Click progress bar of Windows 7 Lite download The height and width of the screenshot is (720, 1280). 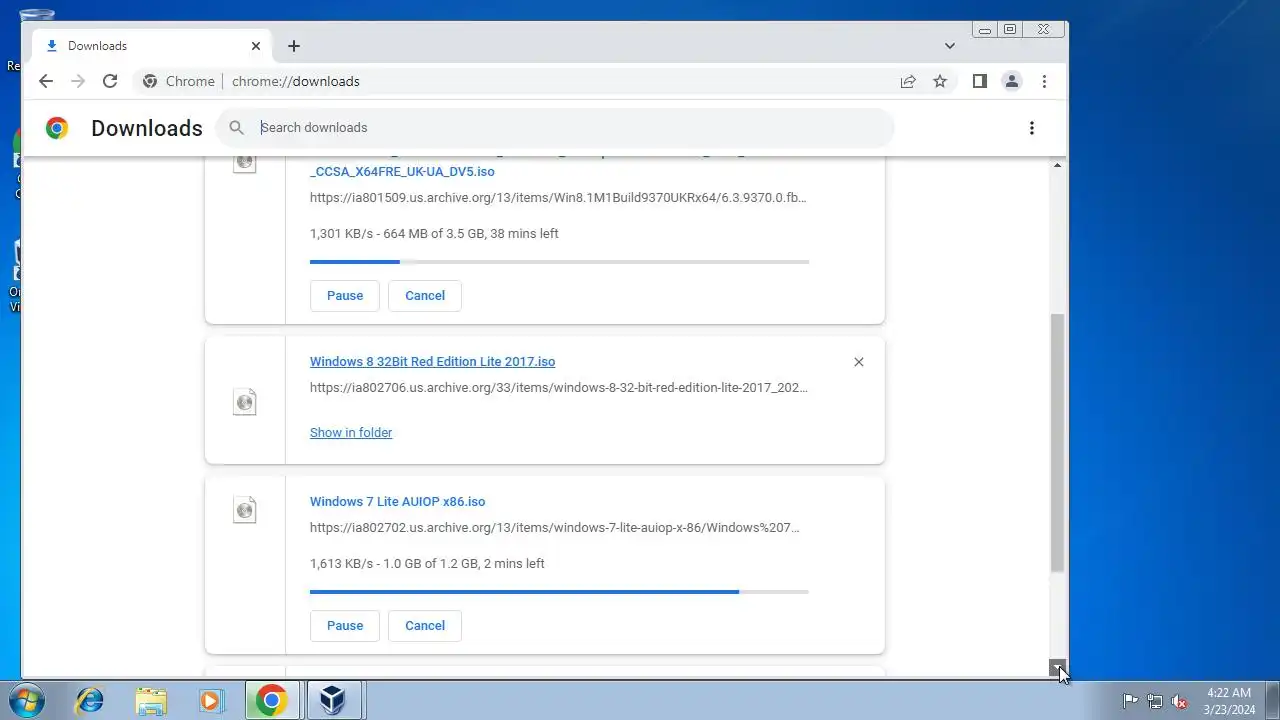click(x=559, y=592)
